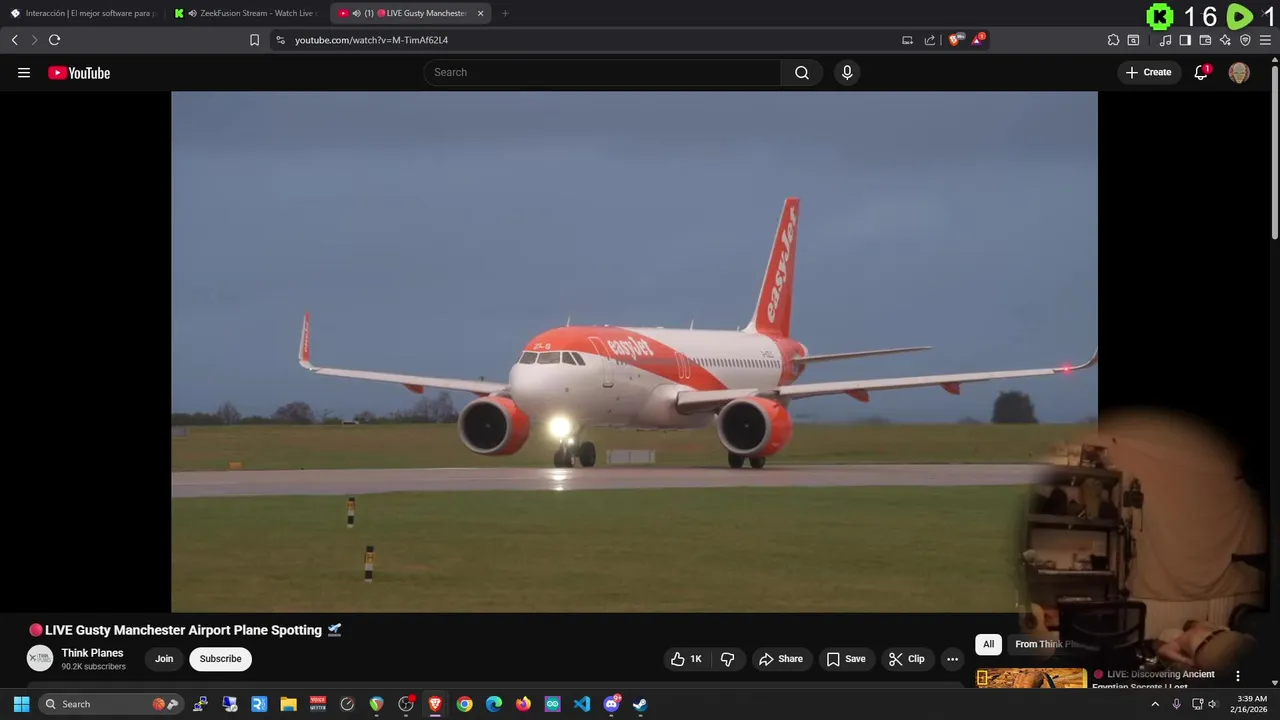Open Windows Start menu
1280x720 pixels.
(x=21, y=704)
